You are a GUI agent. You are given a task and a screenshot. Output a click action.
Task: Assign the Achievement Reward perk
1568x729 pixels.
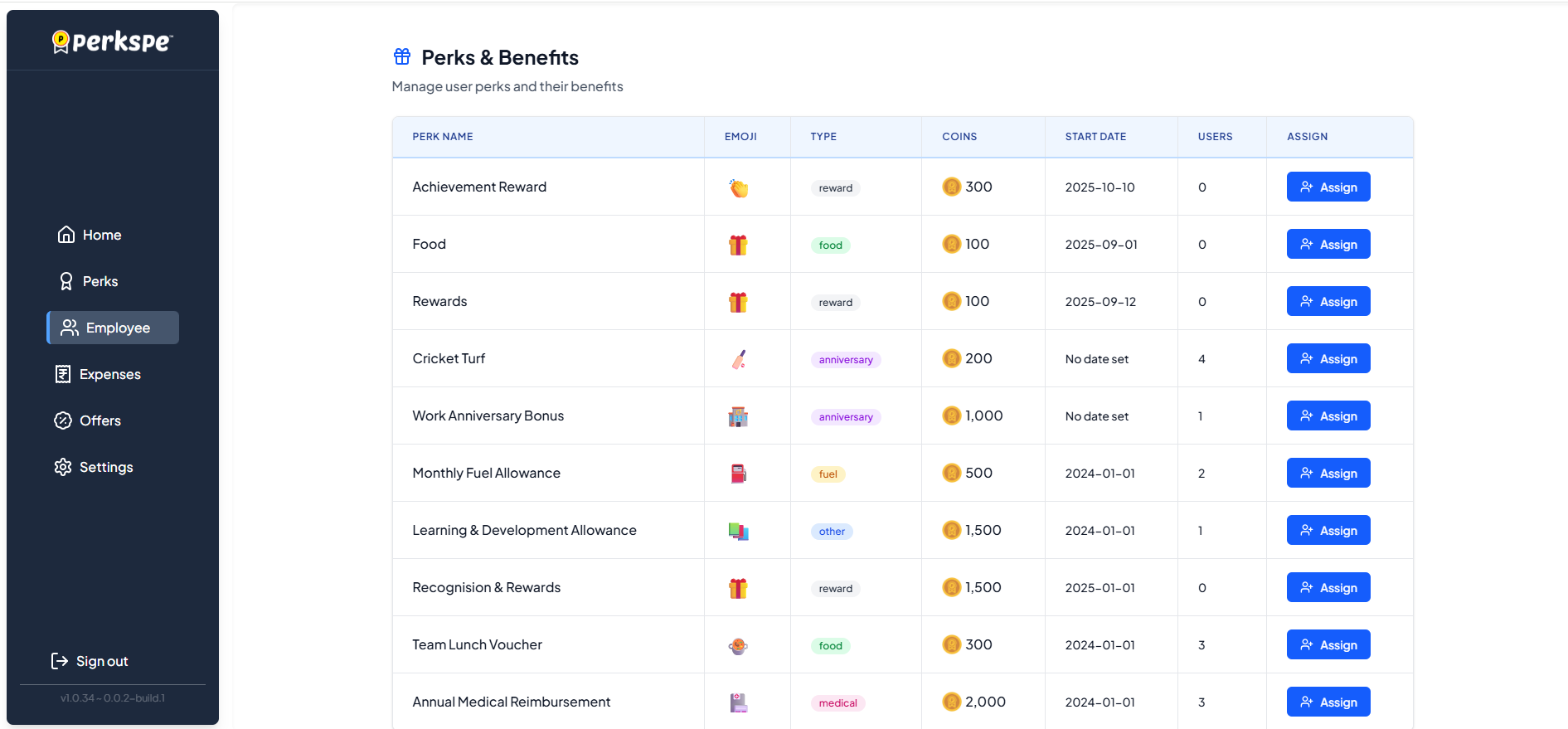(x=1328, y=187)
